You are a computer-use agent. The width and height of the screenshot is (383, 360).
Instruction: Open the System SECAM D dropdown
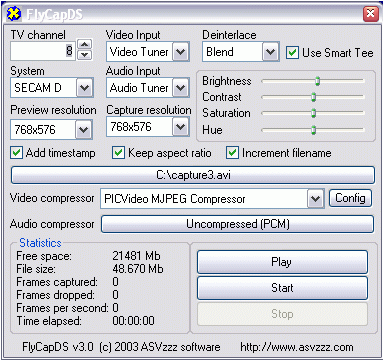pyautogui.click(x=84, y=88)
